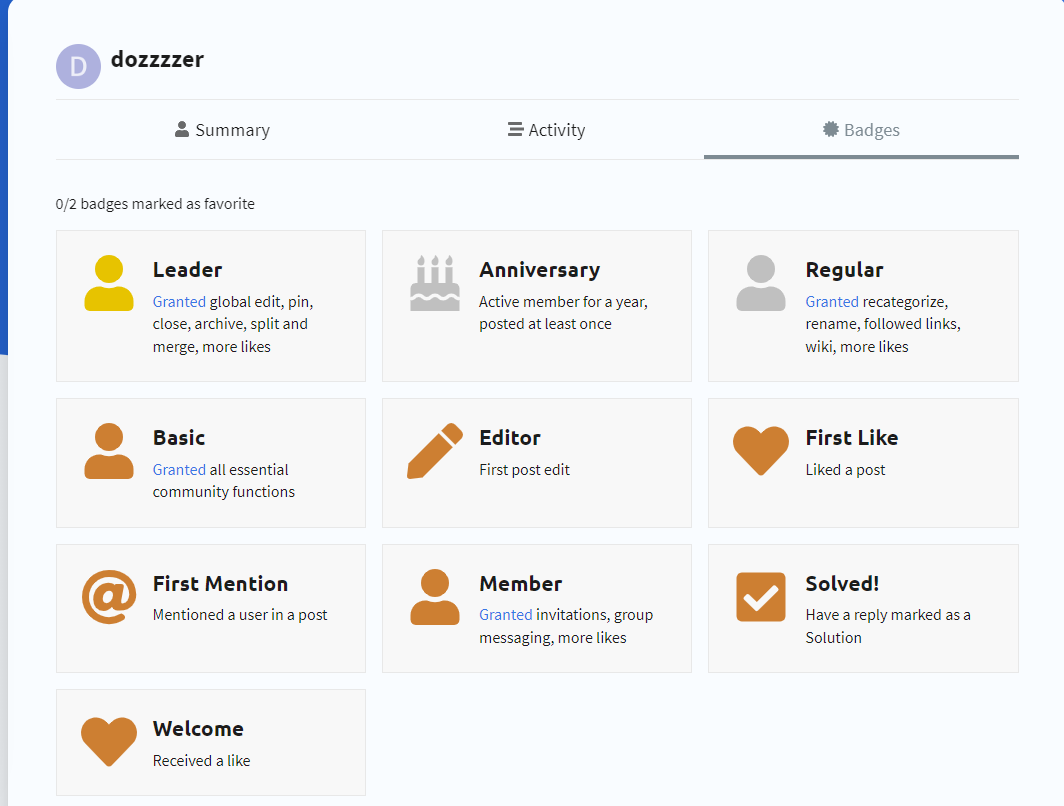The height and width of the screenshot is (806, 1064).
Task: Click the Basic badge person icon
Action: 109,451
